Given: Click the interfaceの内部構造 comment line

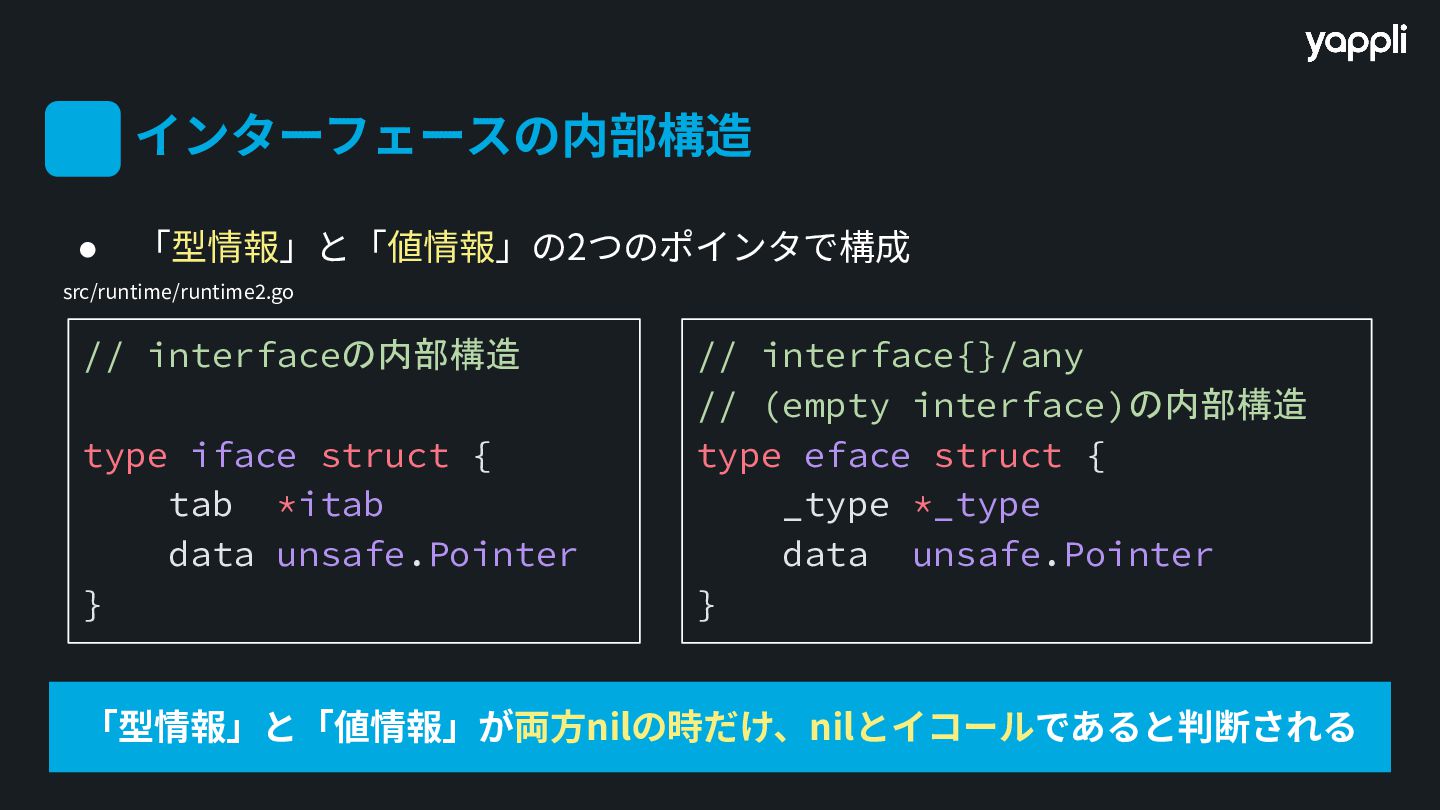Looking at the screenshot, I should [x=302, y=355].
